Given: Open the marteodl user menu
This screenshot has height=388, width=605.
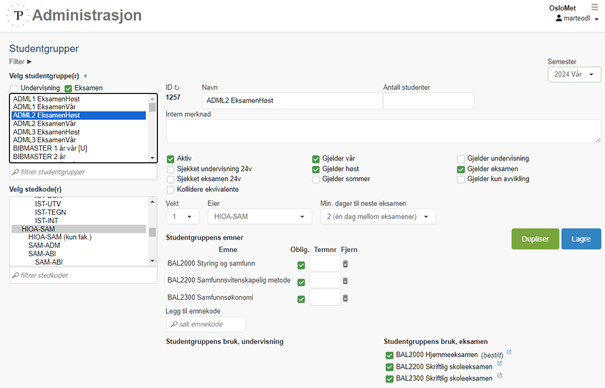Looking at the screenshot, I should 577,18.
